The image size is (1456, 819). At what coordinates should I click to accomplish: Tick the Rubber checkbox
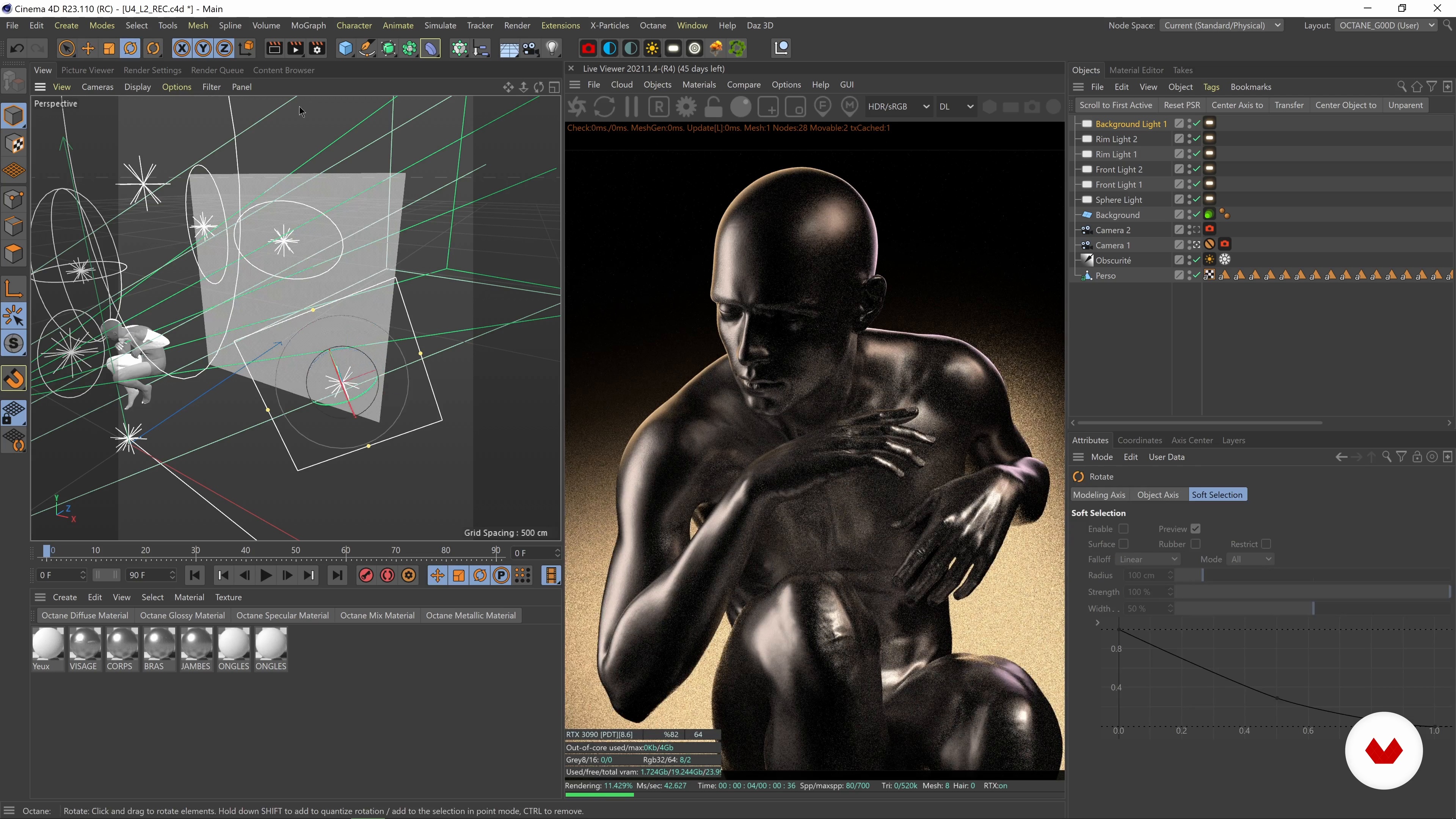pos(1196,544)
